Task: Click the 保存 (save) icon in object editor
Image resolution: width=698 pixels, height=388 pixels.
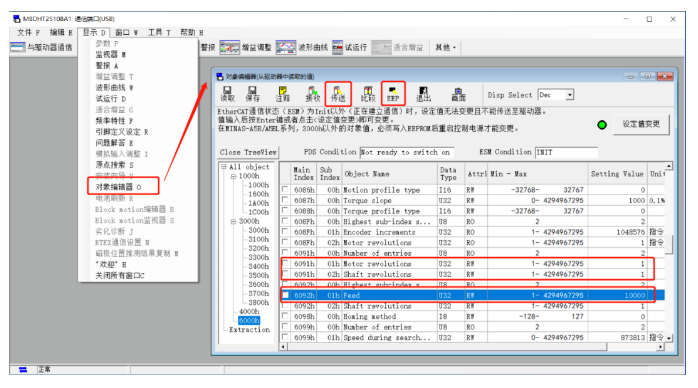Action: [x=252, y=94]
